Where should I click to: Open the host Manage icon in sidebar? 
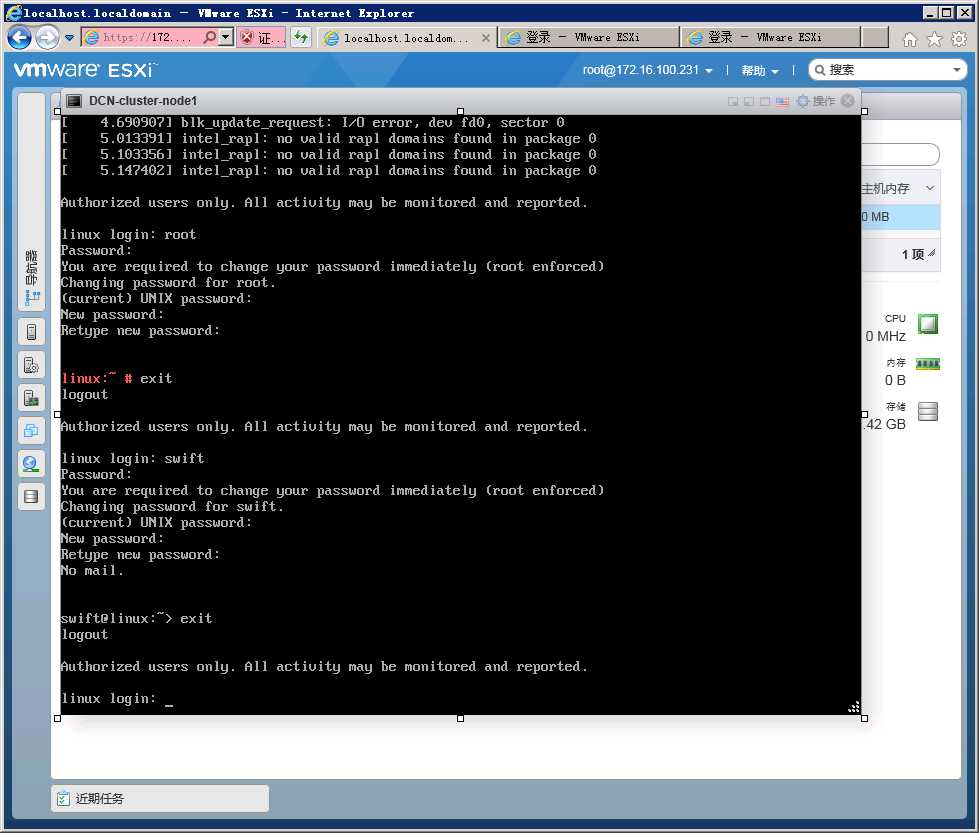pyautogui.click(x=31, y=365)
